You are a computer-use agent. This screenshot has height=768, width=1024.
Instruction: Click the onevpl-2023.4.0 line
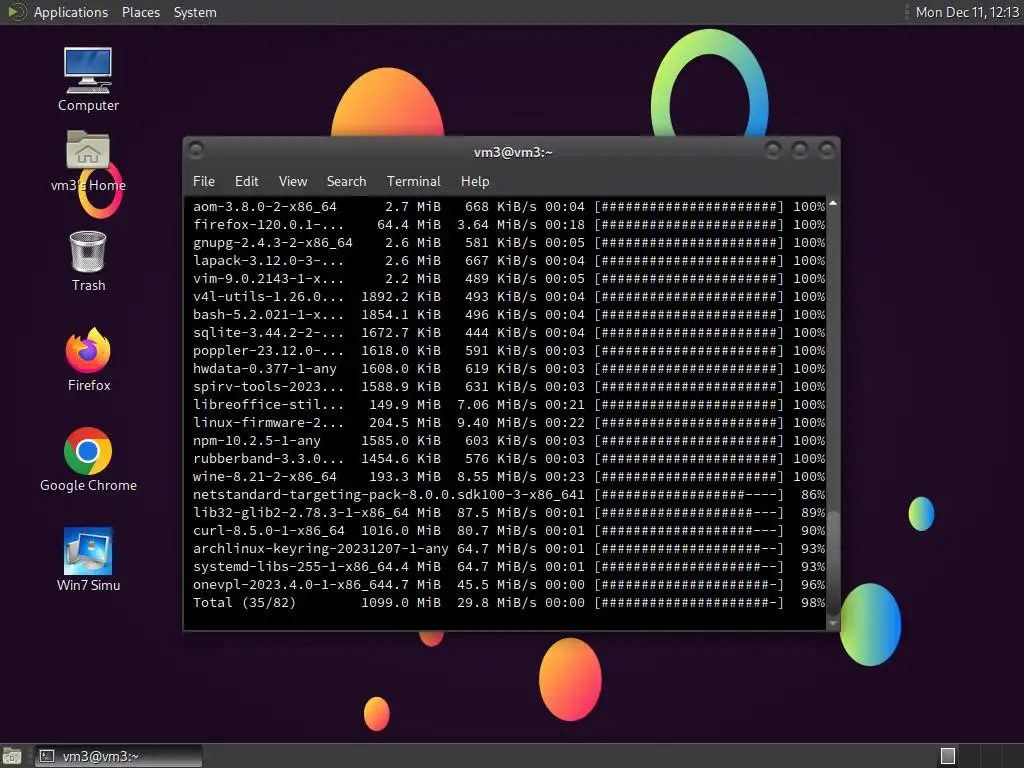pos(509,584)
